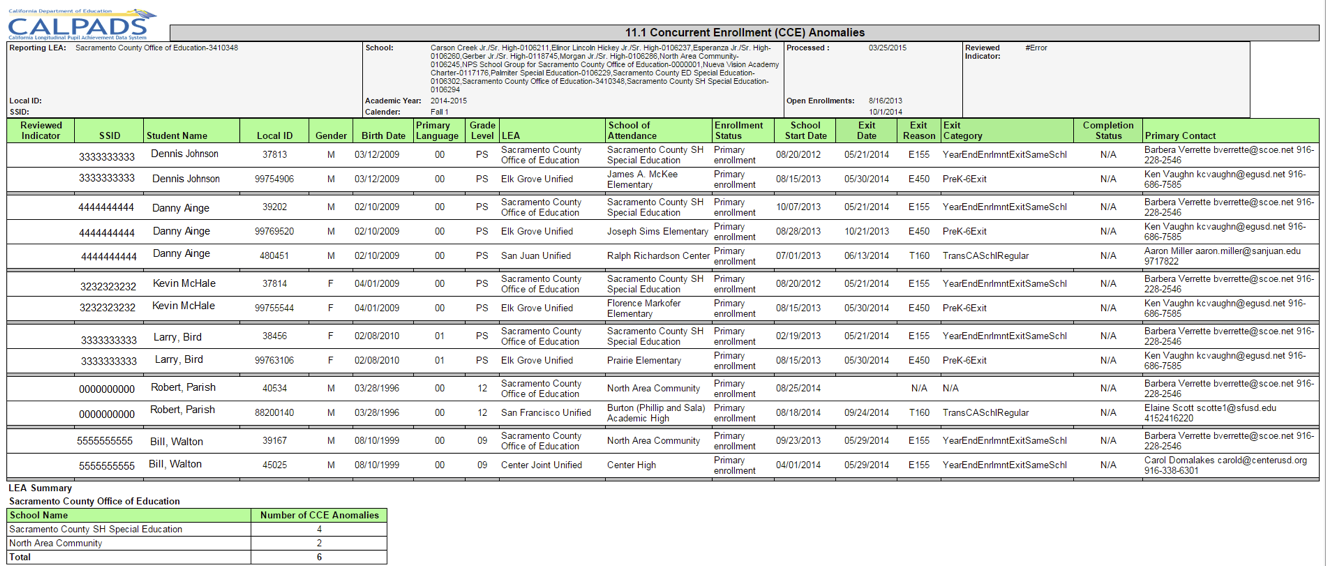Image resolution: width=1326 pixels, height=566 pixels.
Task: Click the School Start Date column header
Action: 805,131
